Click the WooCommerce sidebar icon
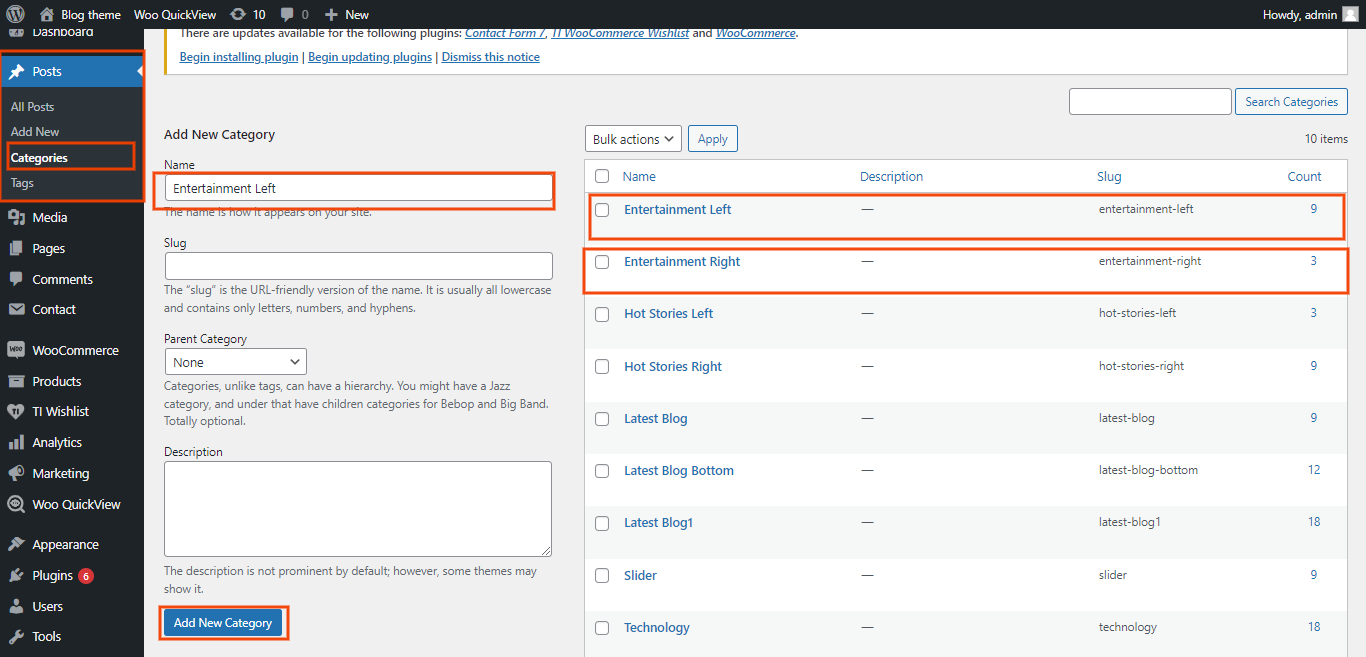 16,350
